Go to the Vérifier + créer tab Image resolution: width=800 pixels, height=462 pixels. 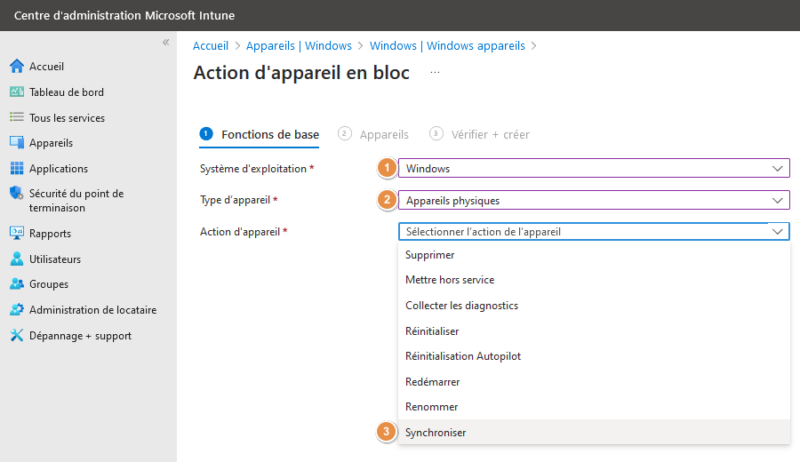click(490, 134)
